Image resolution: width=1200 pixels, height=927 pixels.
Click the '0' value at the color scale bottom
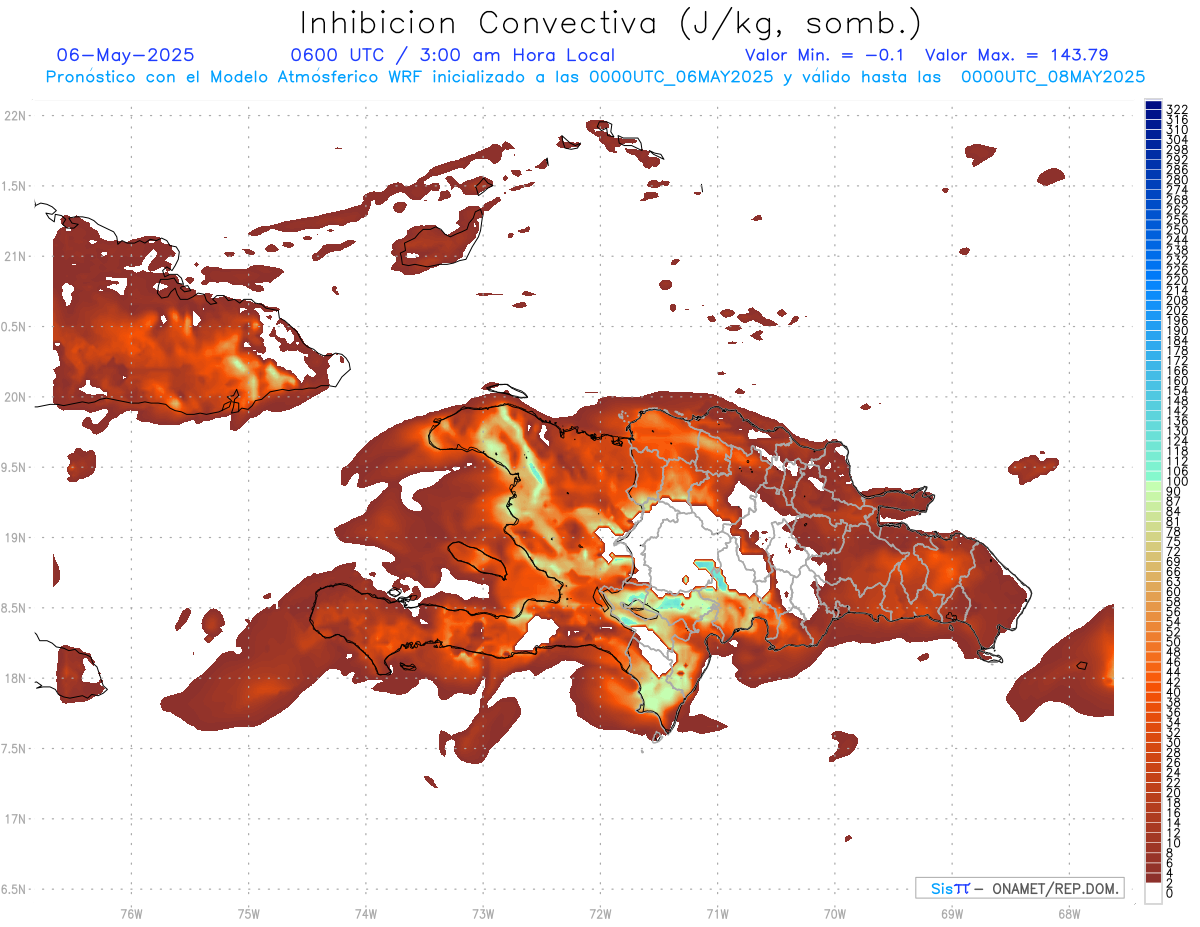click(x=1170, y=892)
